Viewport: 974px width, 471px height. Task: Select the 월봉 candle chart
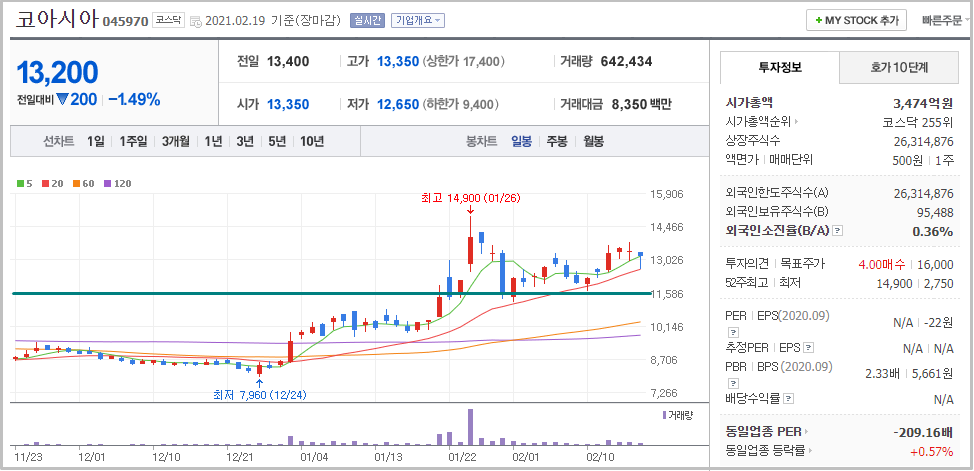(593, 141)
